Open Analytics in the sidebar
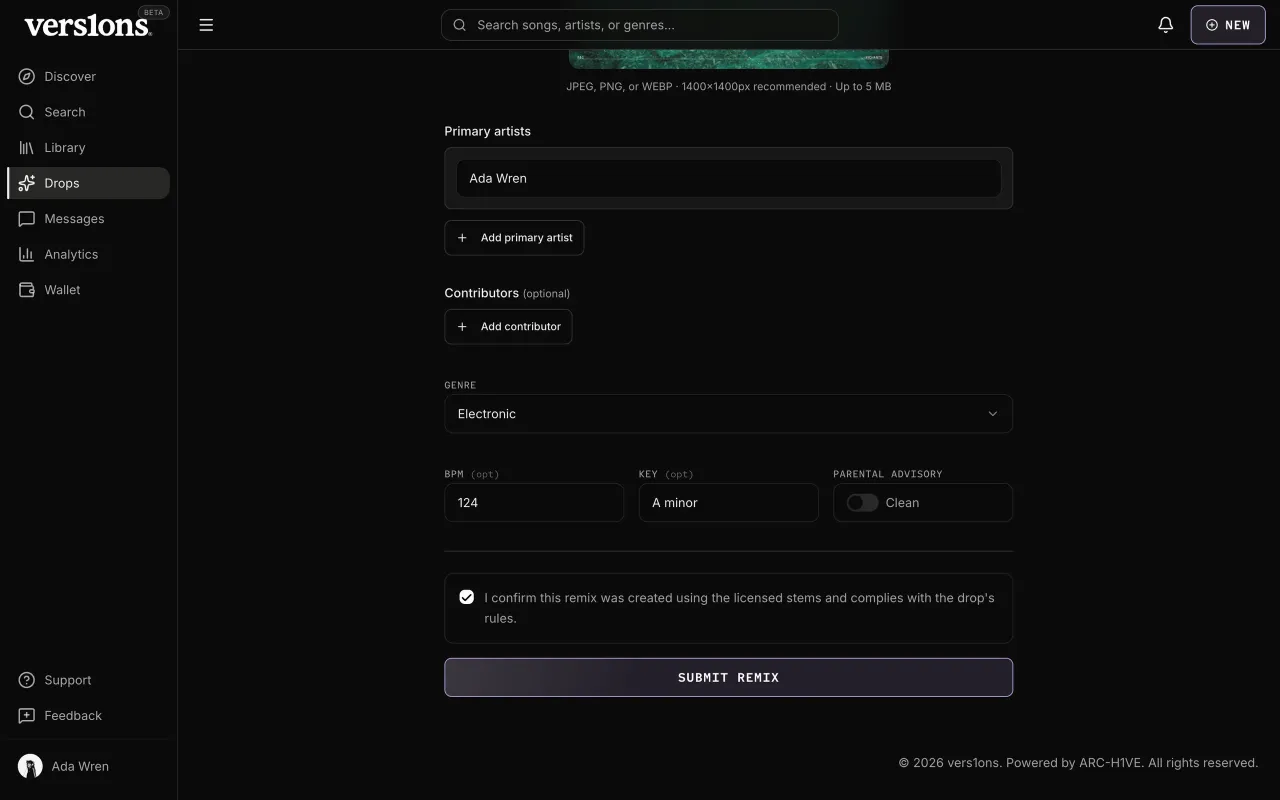1280x800 pixels. (88, 254)
